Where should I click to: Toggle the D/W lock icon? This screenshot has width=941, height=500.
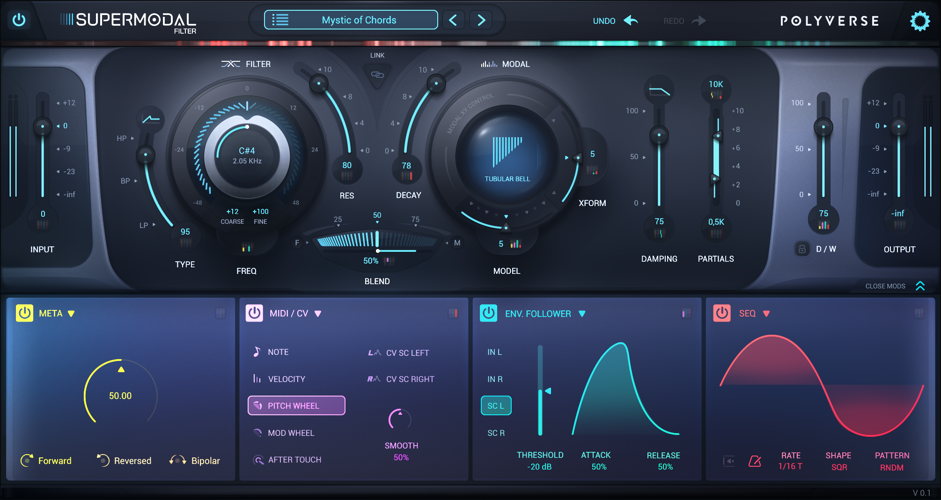pos(802,248)
